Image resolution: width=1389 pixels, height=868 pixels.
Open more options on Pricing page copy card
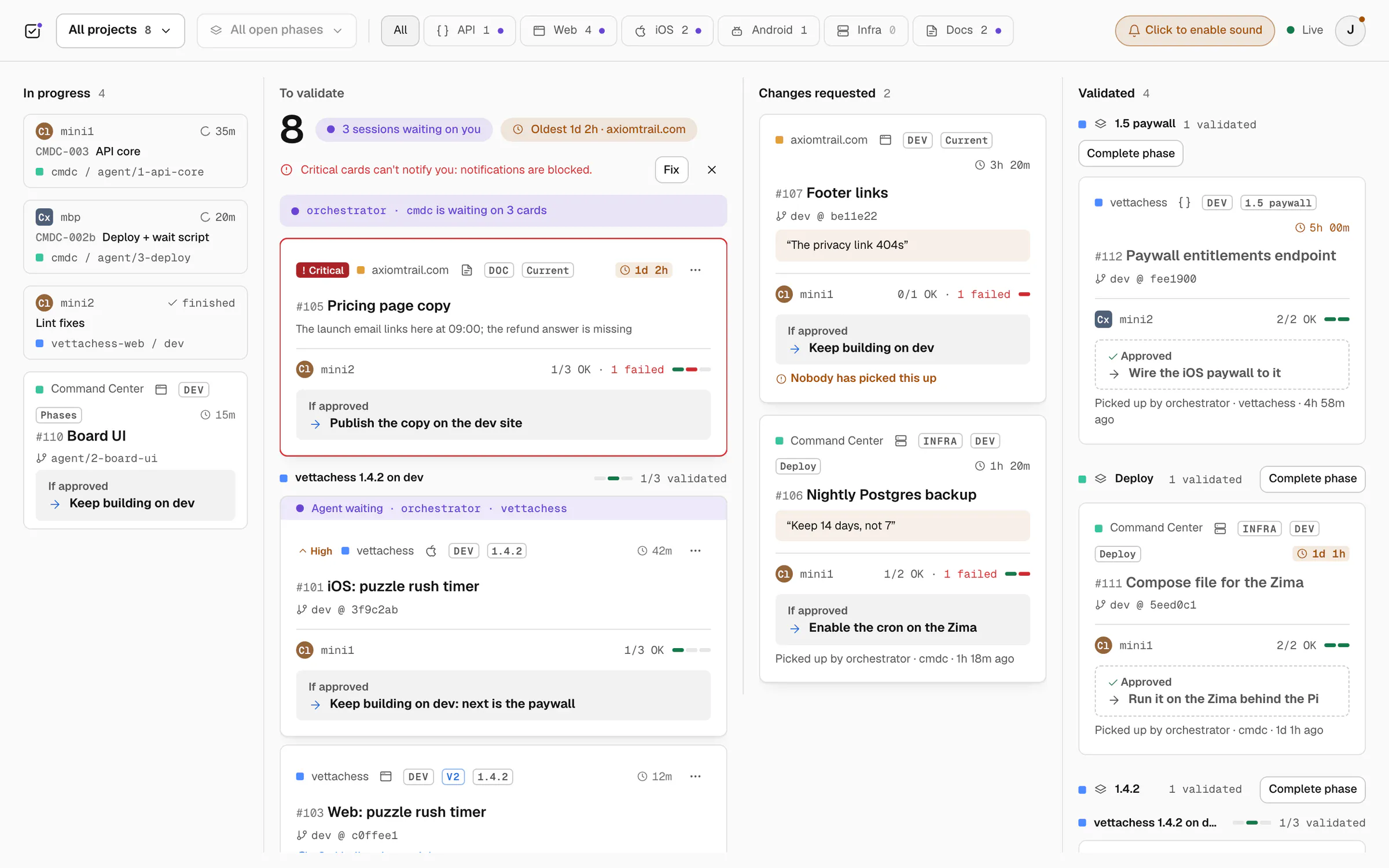(695, 270)
